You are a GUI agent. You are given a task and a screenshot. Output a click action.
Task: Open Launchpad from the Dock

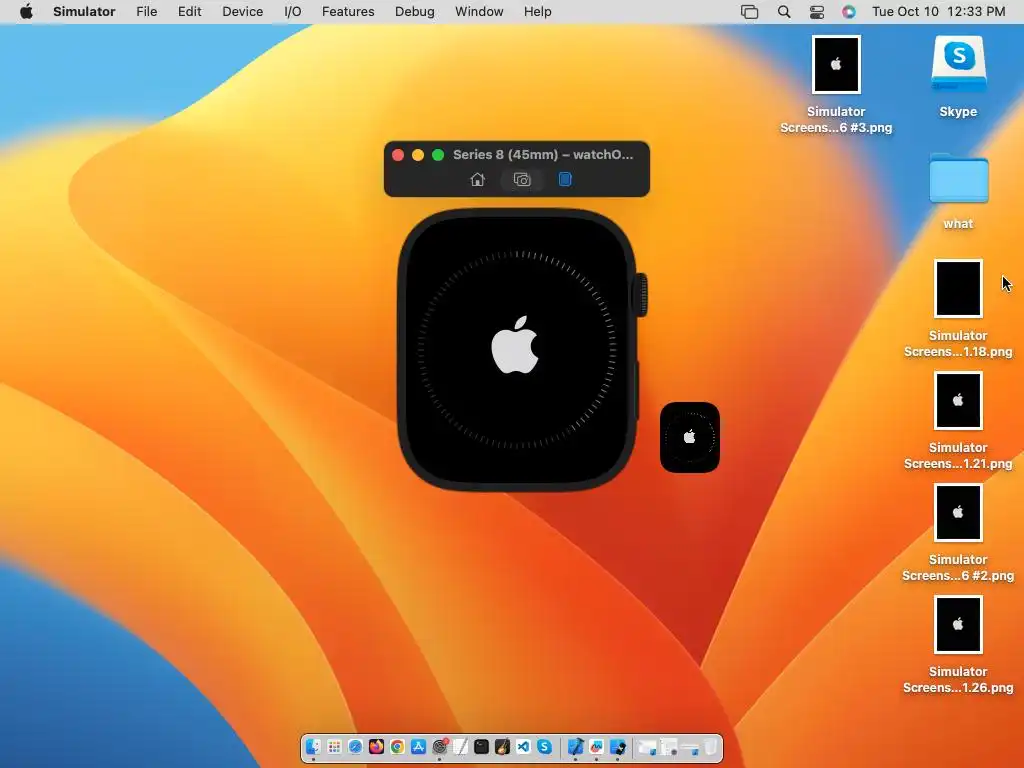(x=334, y=746)
